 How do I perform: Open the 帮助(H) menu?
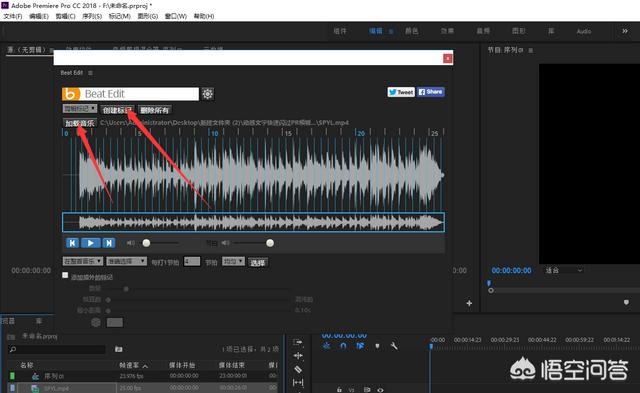(204, 16)
